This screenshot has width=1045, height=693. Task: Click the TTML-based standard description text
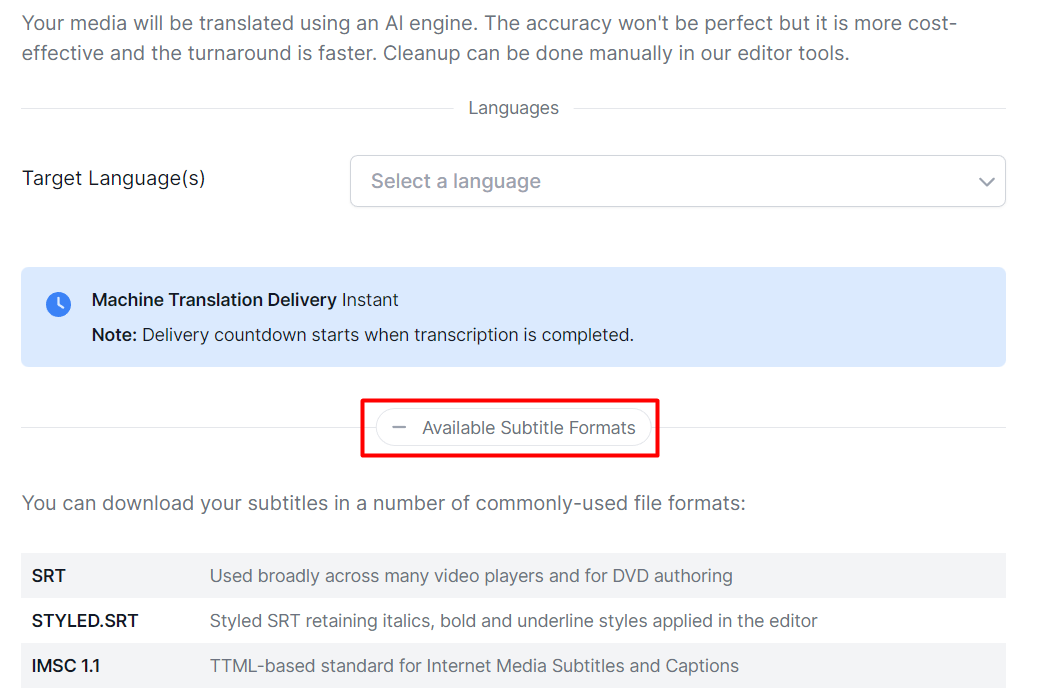click(x=474, y=666)
